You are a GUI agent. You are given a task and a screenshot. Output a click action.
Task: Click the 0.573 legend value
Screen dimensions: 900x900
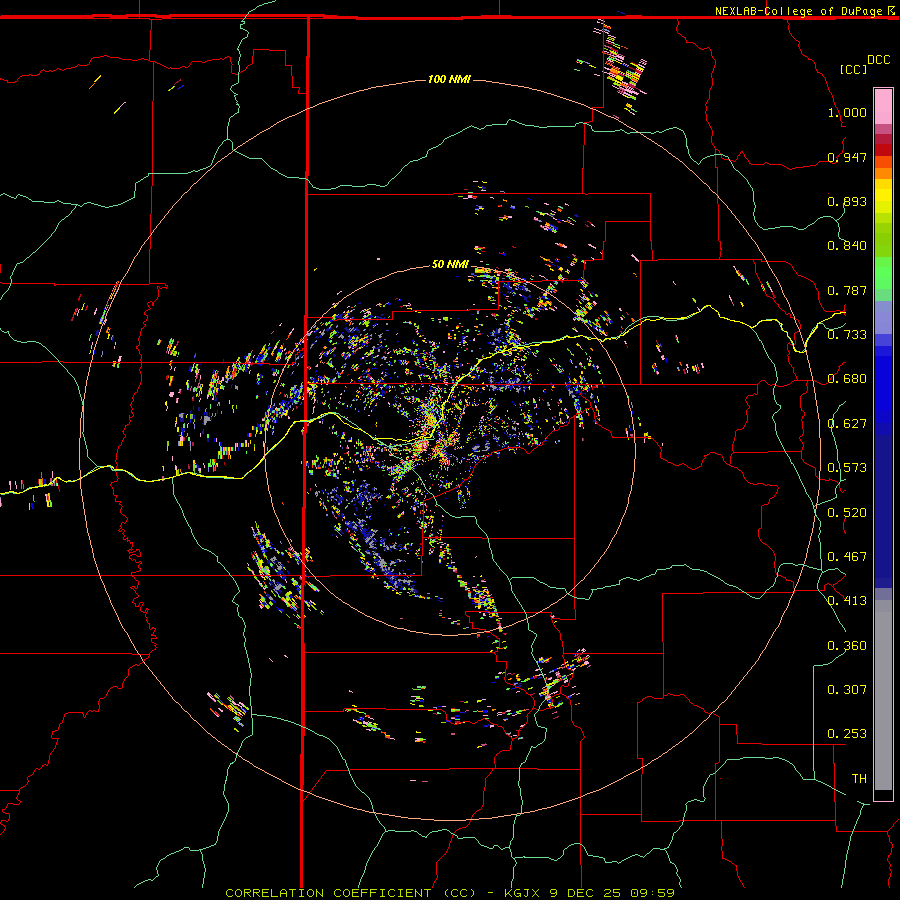(x=847, y=468)
